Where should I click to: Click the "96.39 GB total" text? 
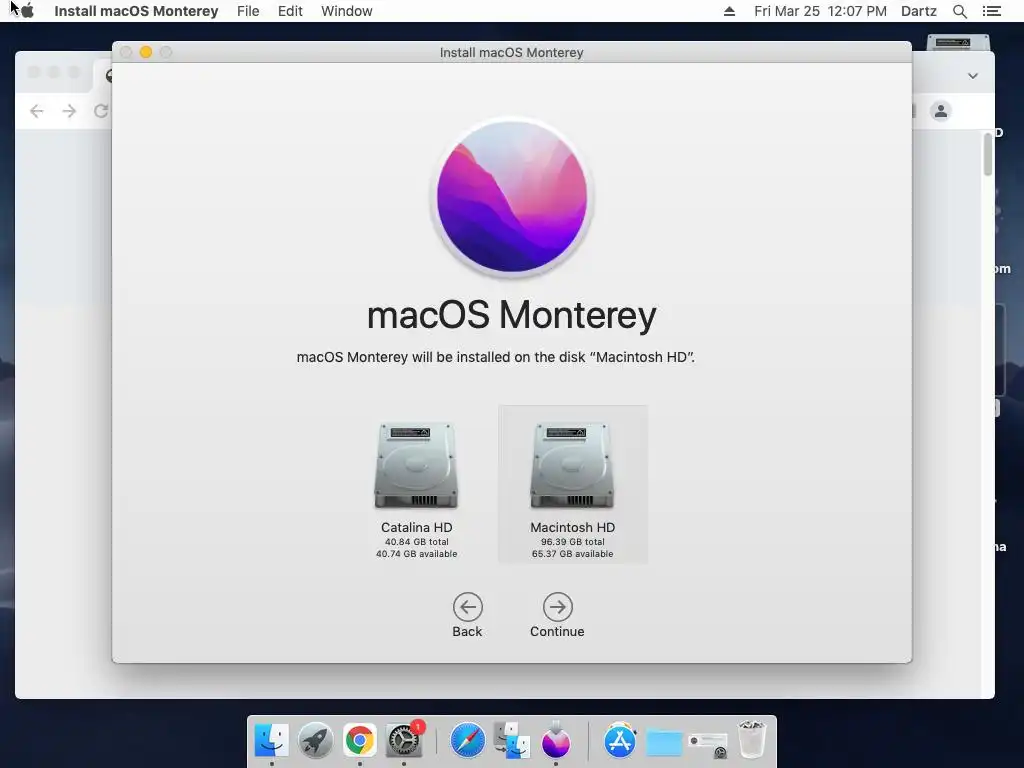[x=572, y=542]
